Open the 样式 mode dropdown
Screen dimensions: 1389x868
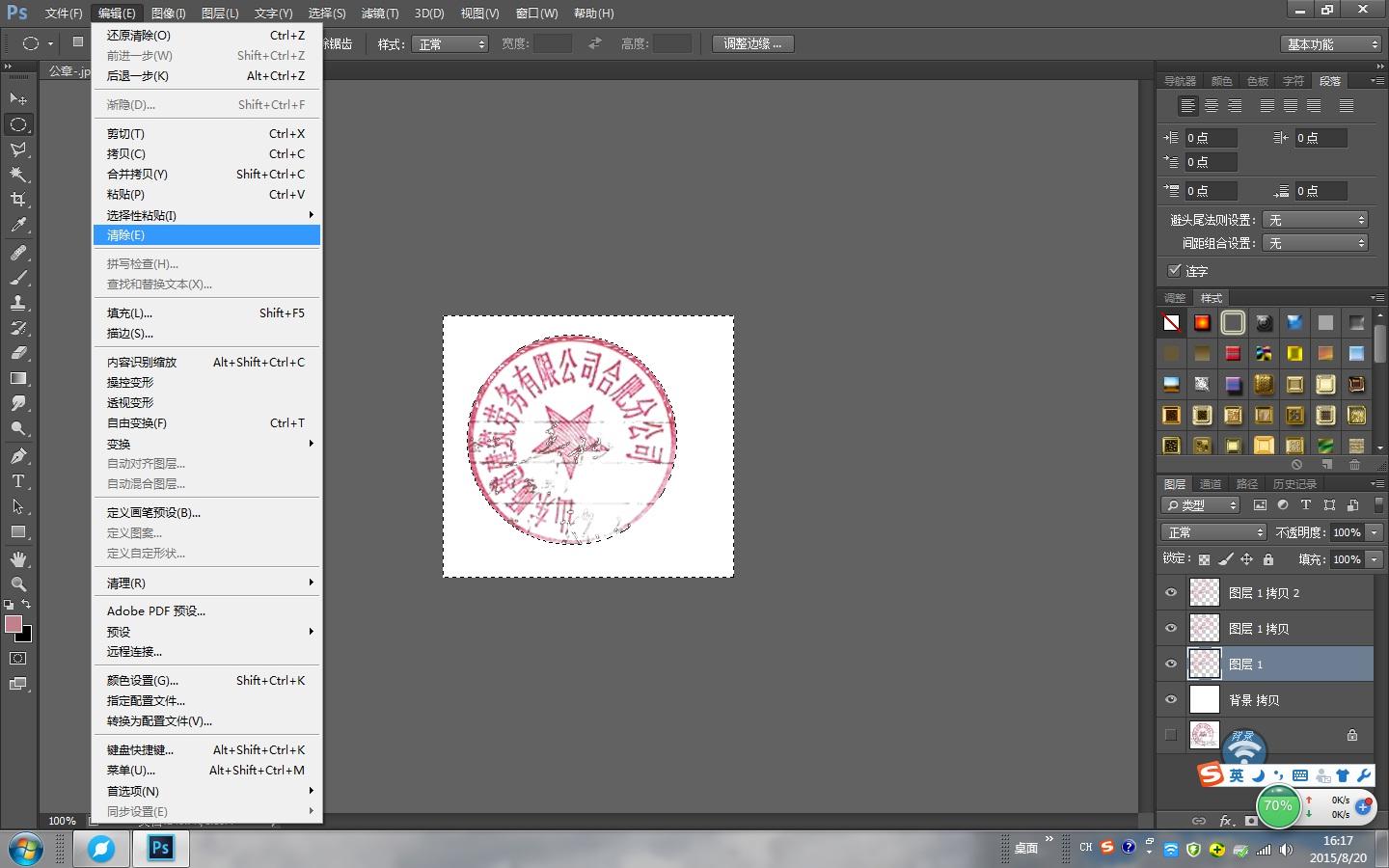point(449,44)
